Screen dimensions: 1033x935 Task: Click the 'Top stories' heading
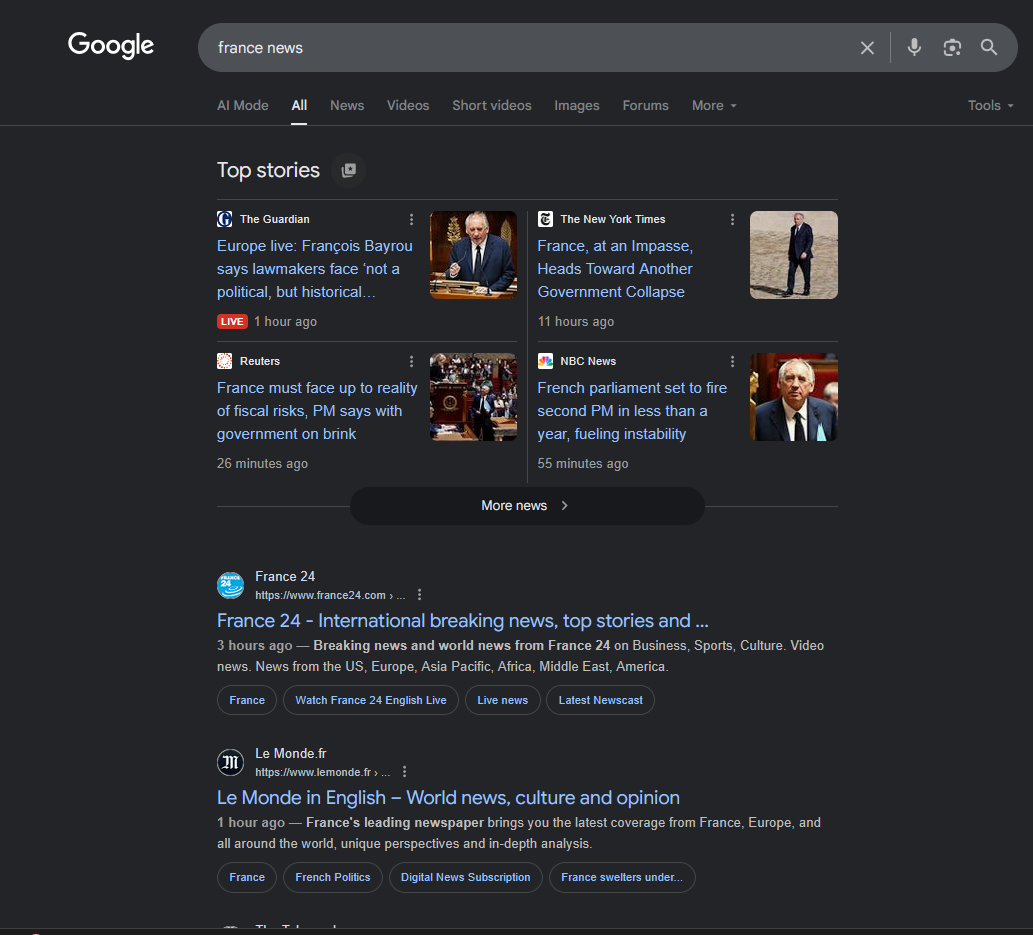(x=268, y=170)
